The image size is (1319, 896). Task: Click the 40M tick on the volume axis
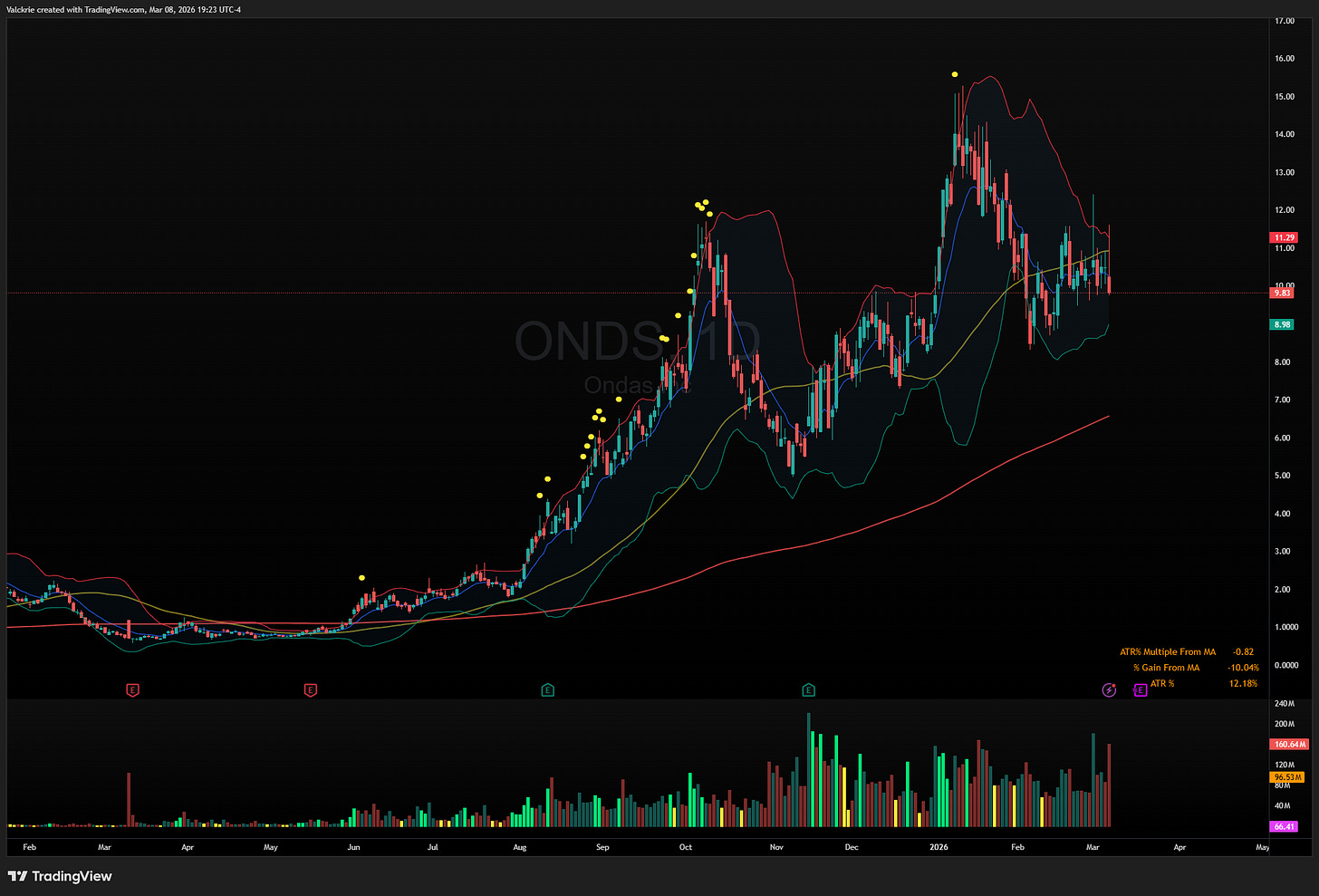[x=1282, y=805]
